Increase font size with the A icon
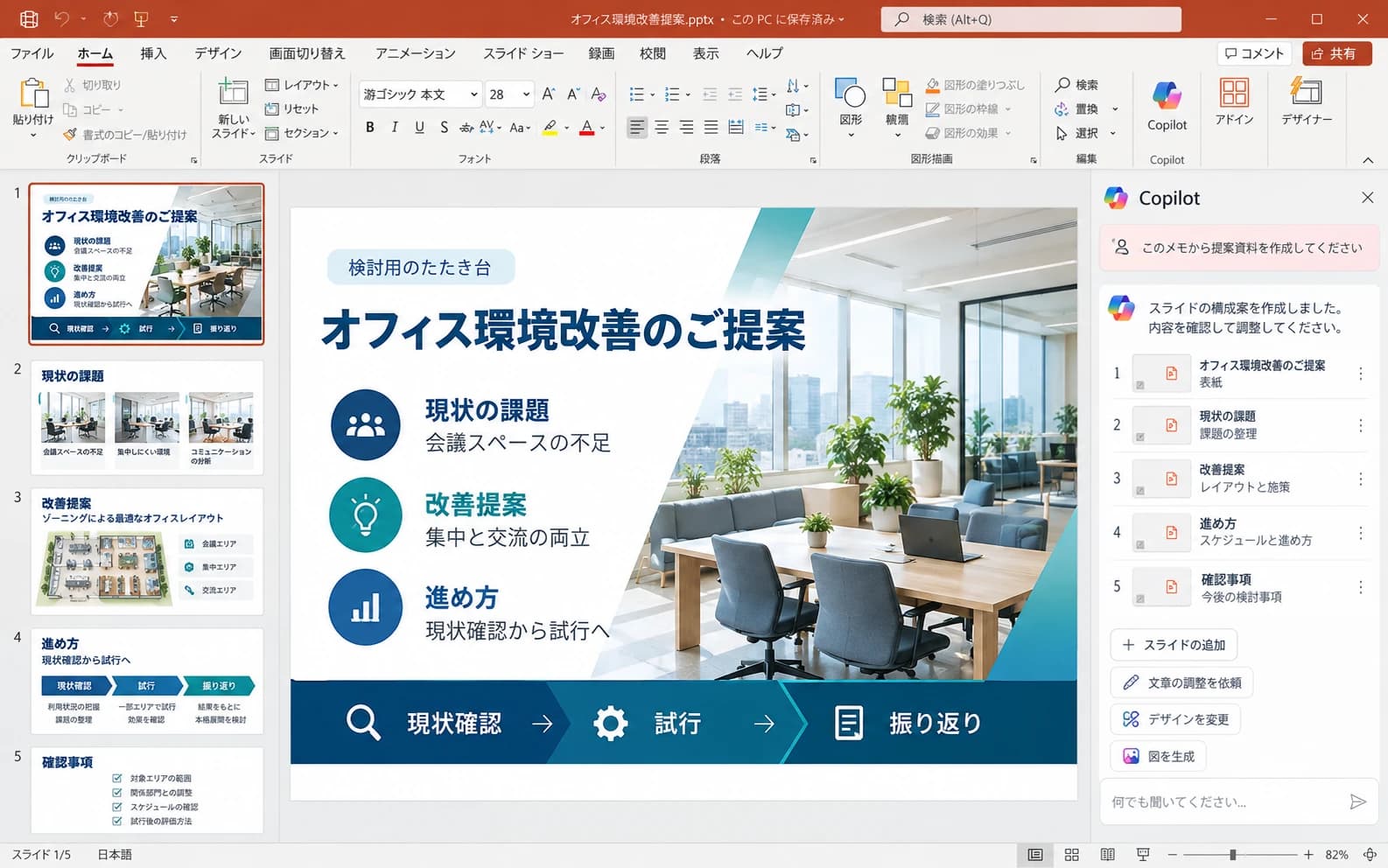The image size is (1388, 868). [x=548, y=94]
